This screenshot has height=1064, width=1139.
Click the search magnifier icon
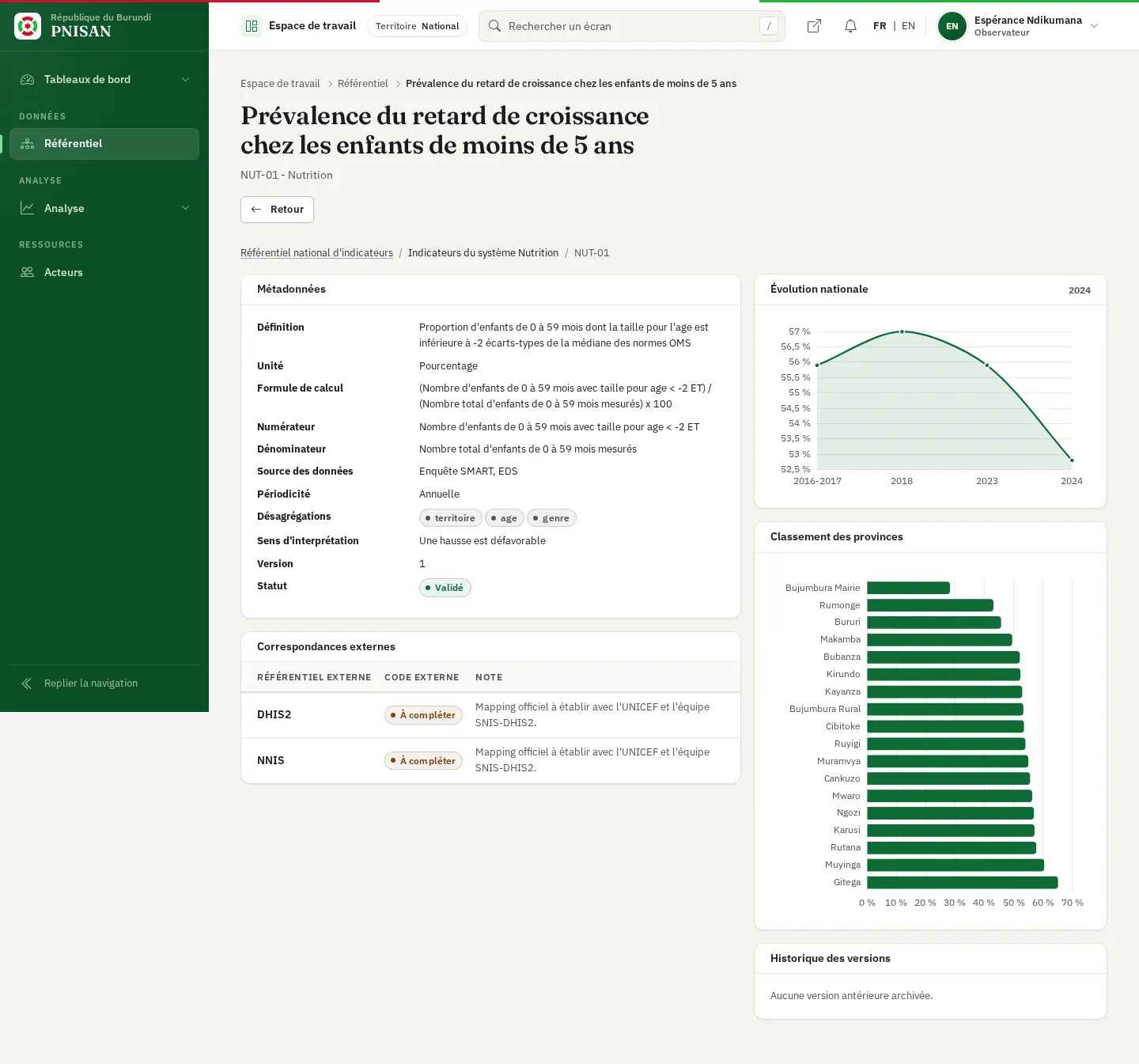click(x=494, y=26)
